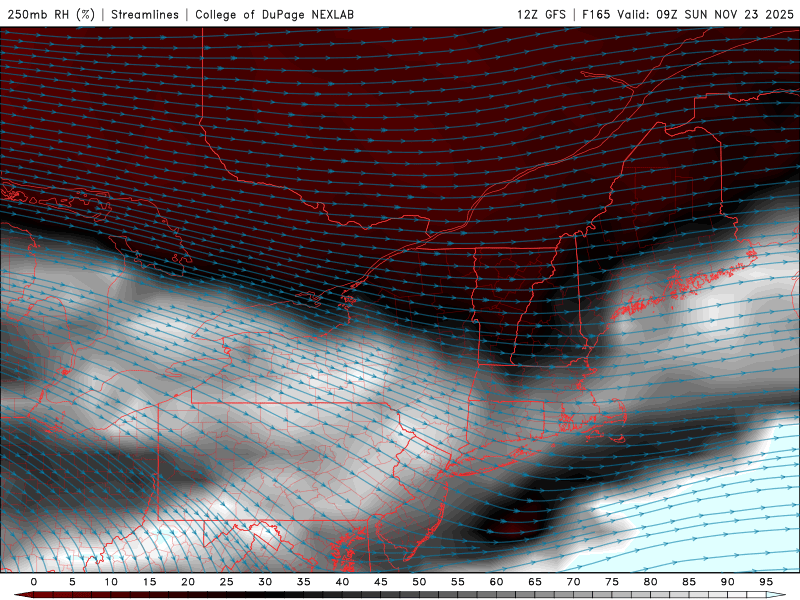Select the colorbar label '65'
800x600 pixels.
pyautogui.click(x=535, y=582)
